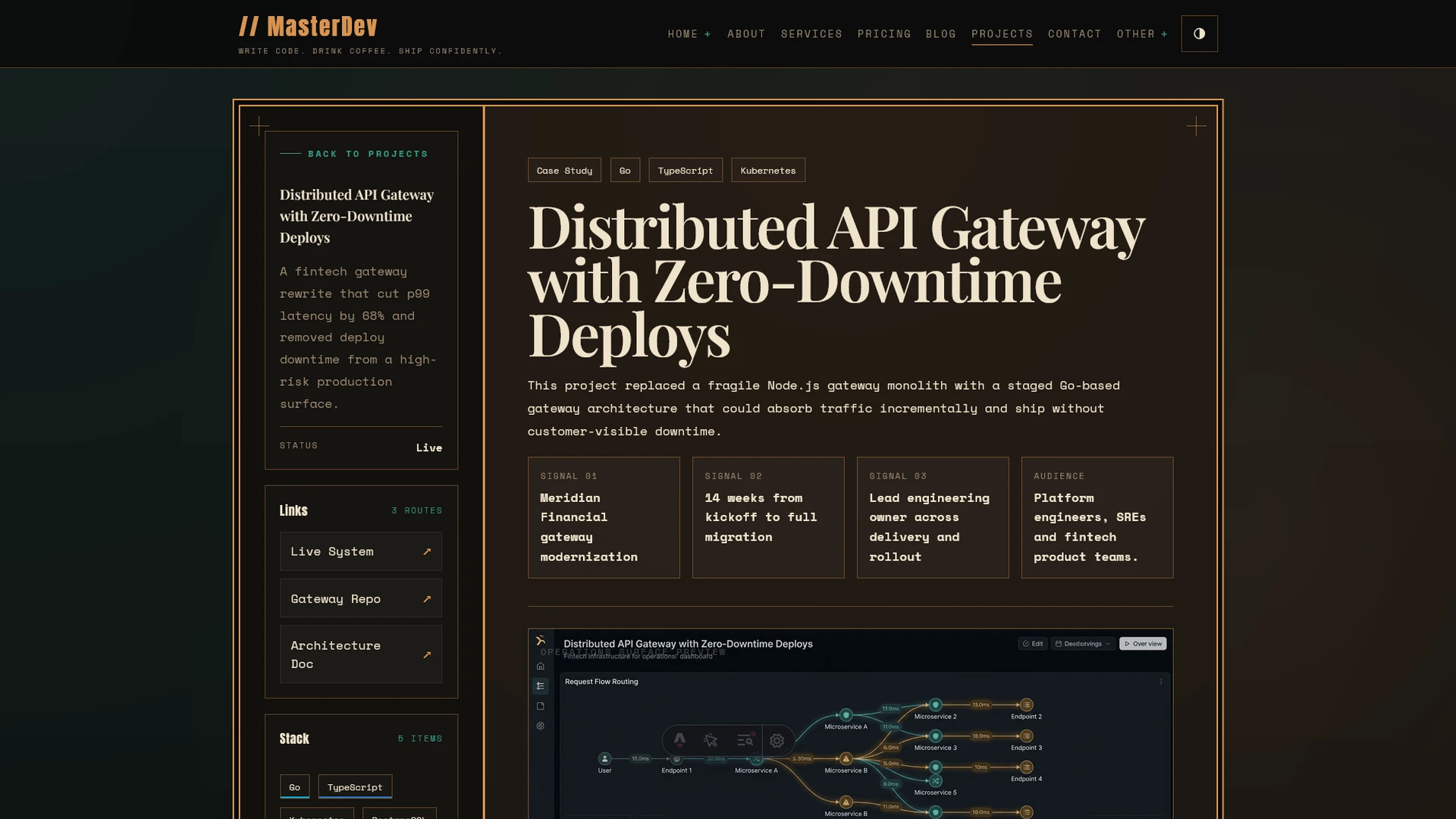Open the audit list-search tool in floating toolbar

745,740
